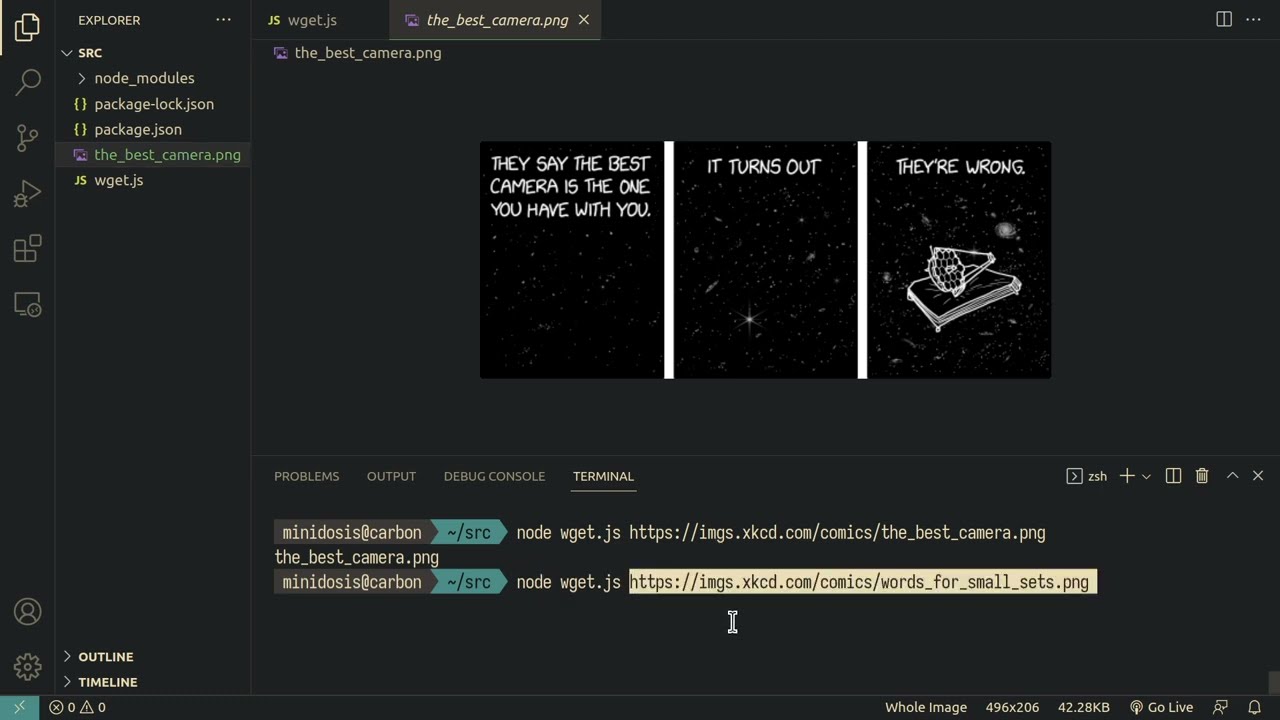Screen dimensions: 1280x720
Task: Open notifications bell in status bar
Action: click(x=1254, y=707)
